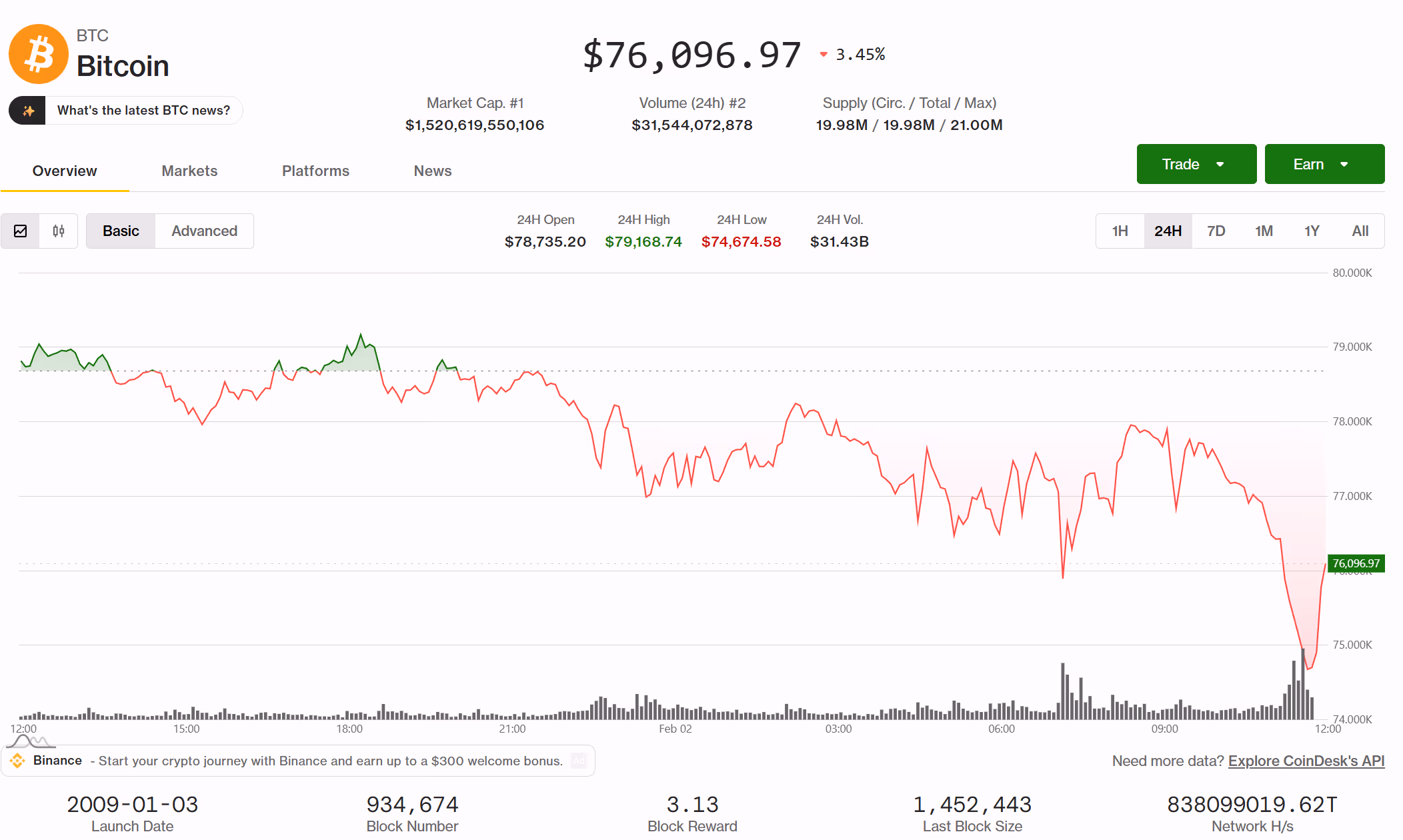Switch to candlestick chart icon
This screenshot has width=1403, height=840.
pos(59,231)
